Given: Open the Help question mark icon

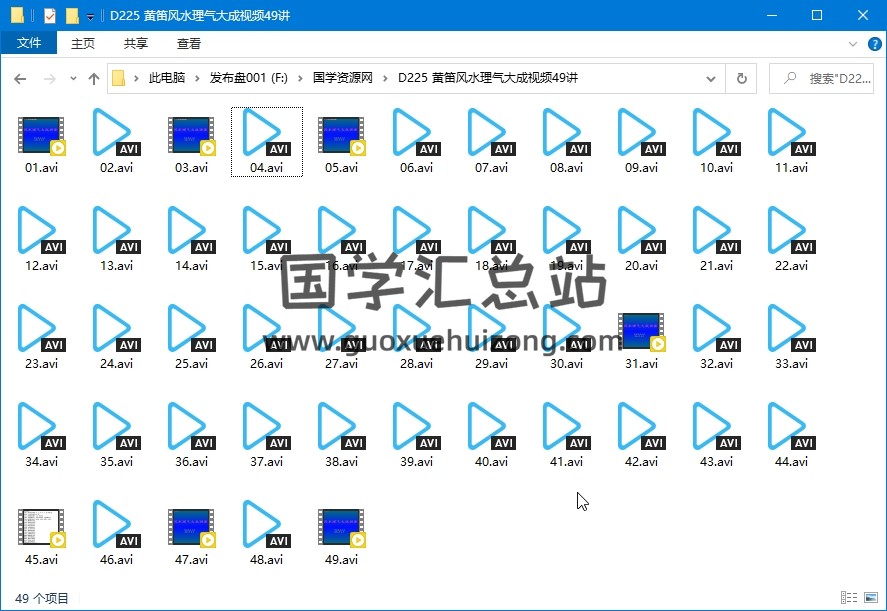Looking at the screenshot, I should point(873,44).
